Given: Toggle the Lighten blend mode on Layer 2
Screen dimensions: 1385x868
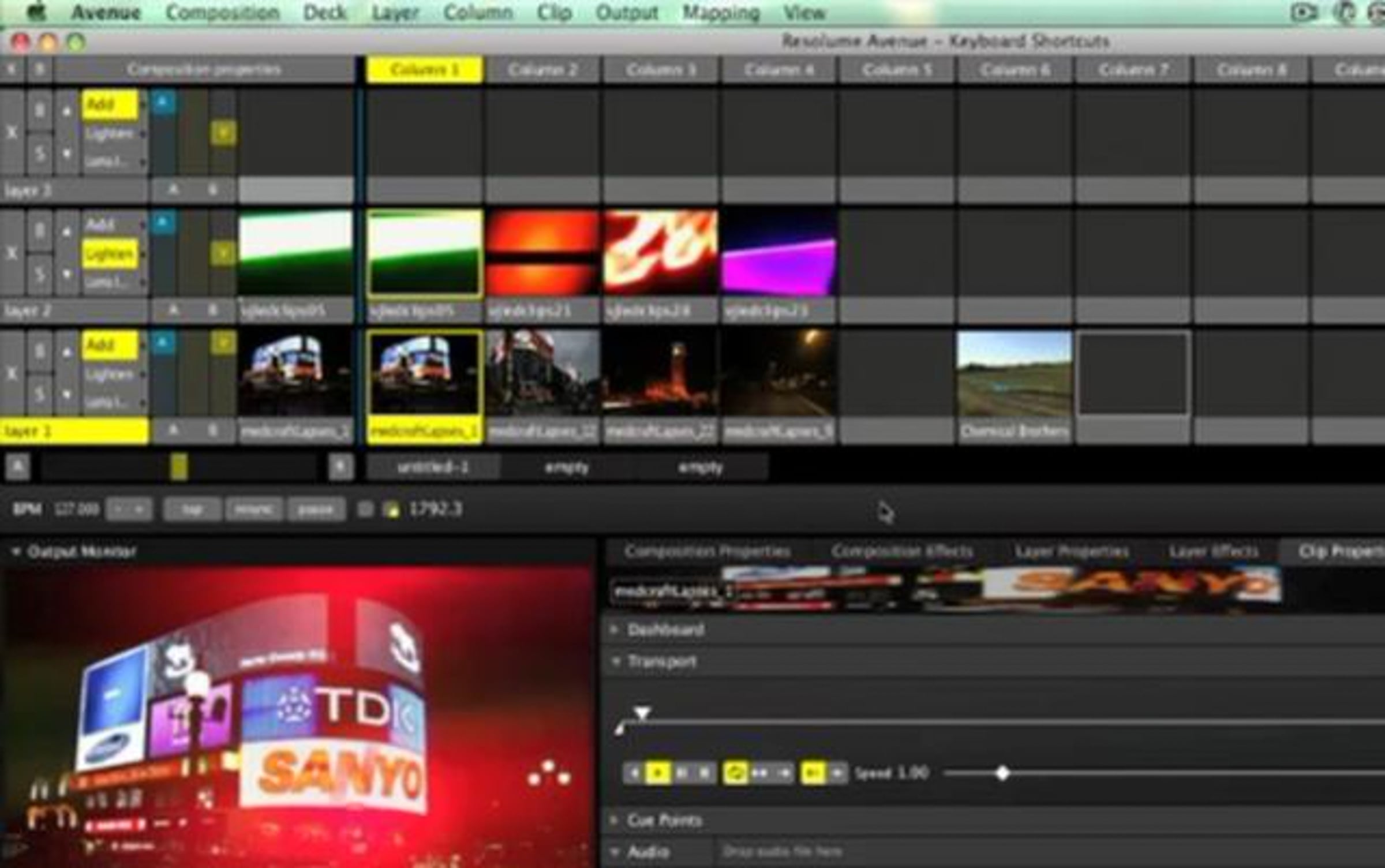Looking at the screenshot, I should point(109,254).
